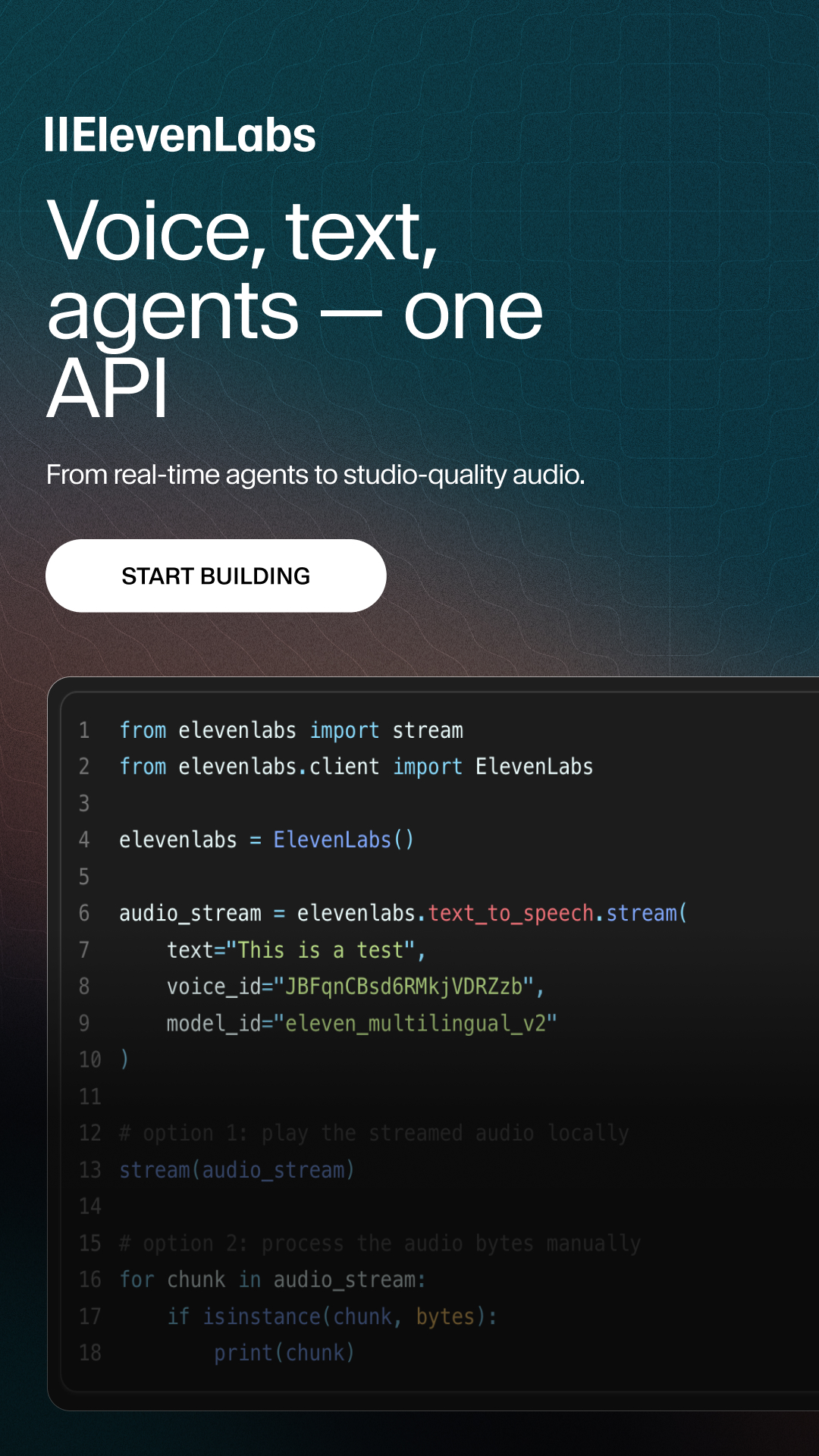Click the comment "# option 2: process the audio bytes manually"
The image size is (819, 1456).
click(x=380, y=1243)
